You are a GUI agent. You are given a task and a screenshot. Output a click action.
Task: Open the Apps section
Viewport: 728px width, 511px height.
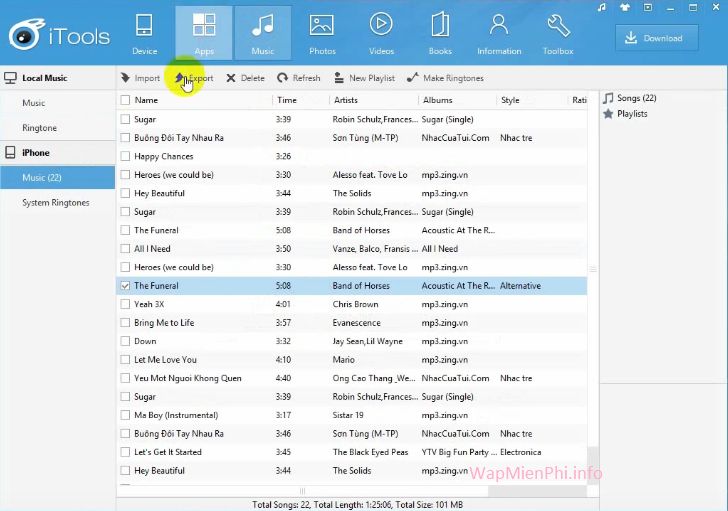point(204,33)
